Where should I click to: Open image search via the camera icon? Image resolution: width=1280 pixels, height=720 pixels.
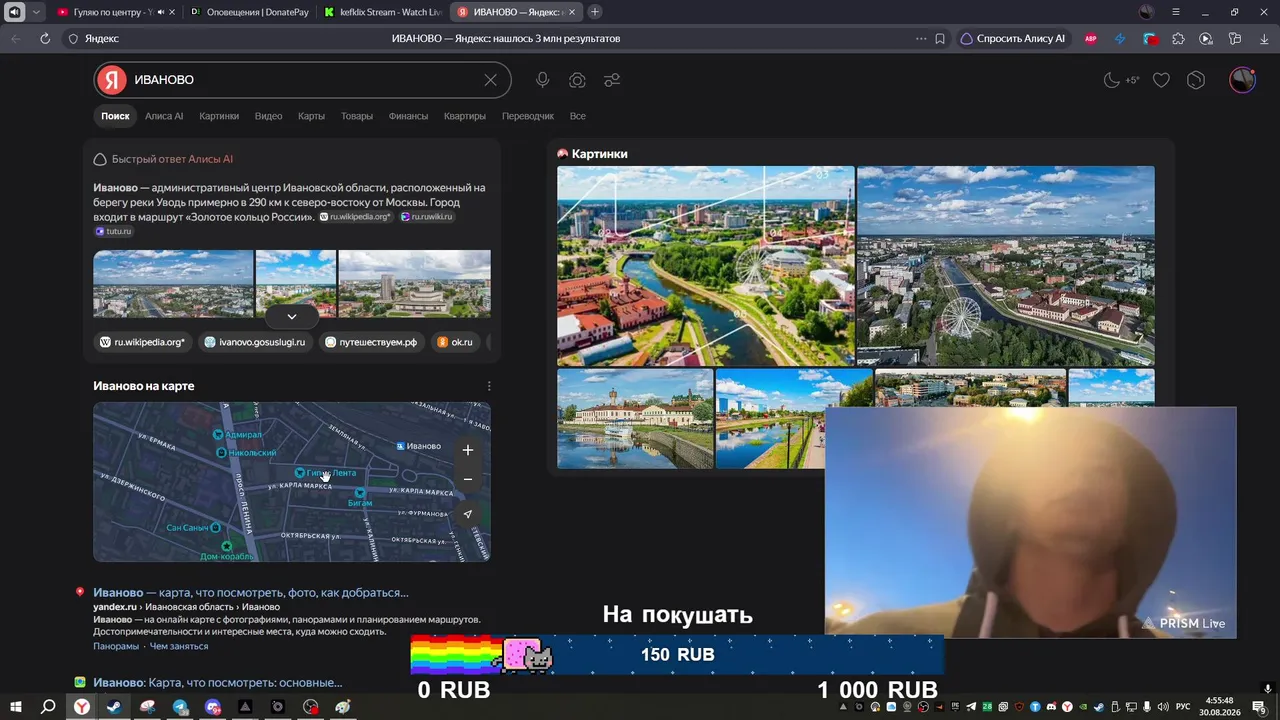pyautogui.click(x=577, y=80)
